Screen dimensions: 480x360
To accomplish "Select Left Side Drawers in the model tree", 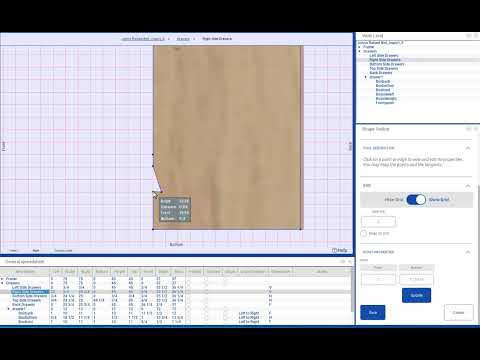I will point(384,56).
